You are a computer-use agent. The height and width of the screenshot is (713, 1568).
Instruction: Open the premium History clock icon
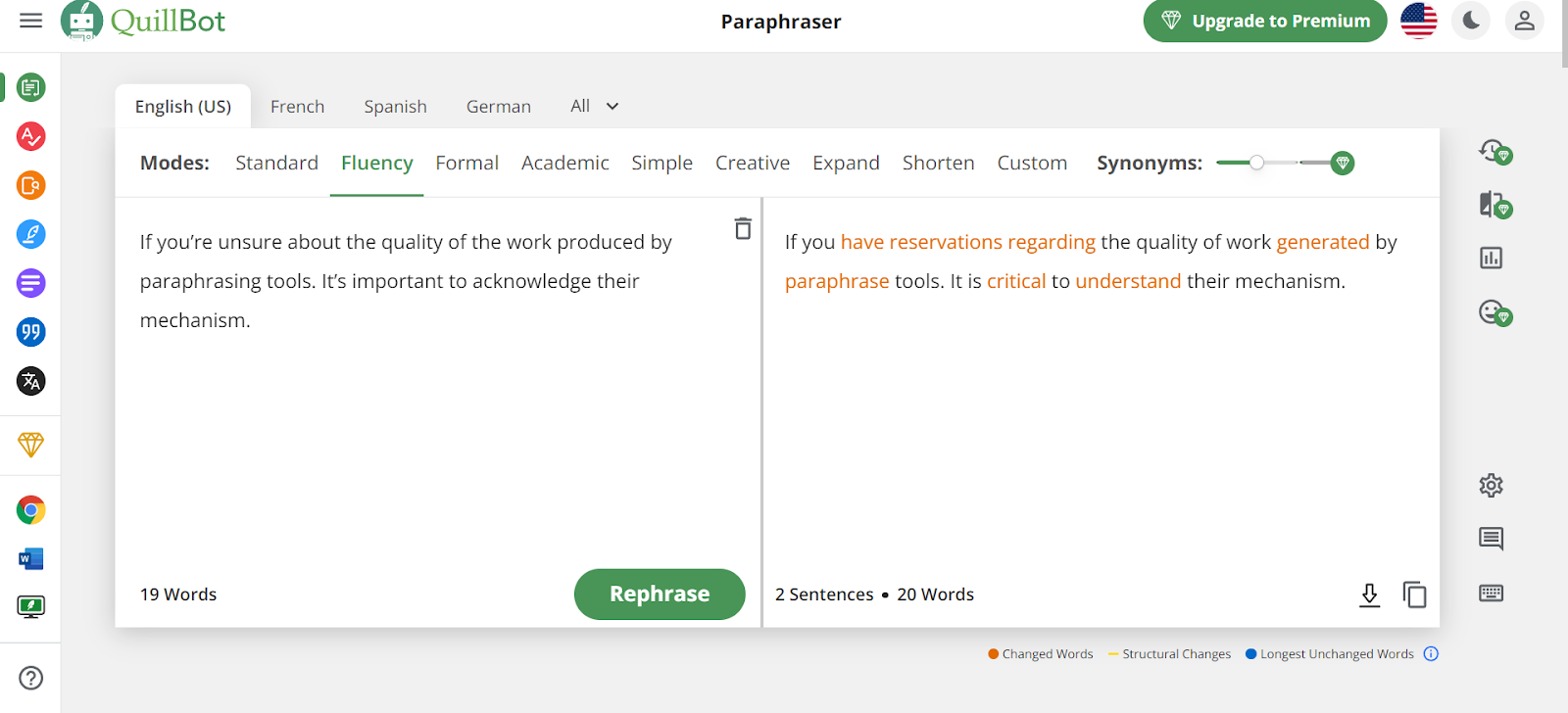(x=1494, y=152)
